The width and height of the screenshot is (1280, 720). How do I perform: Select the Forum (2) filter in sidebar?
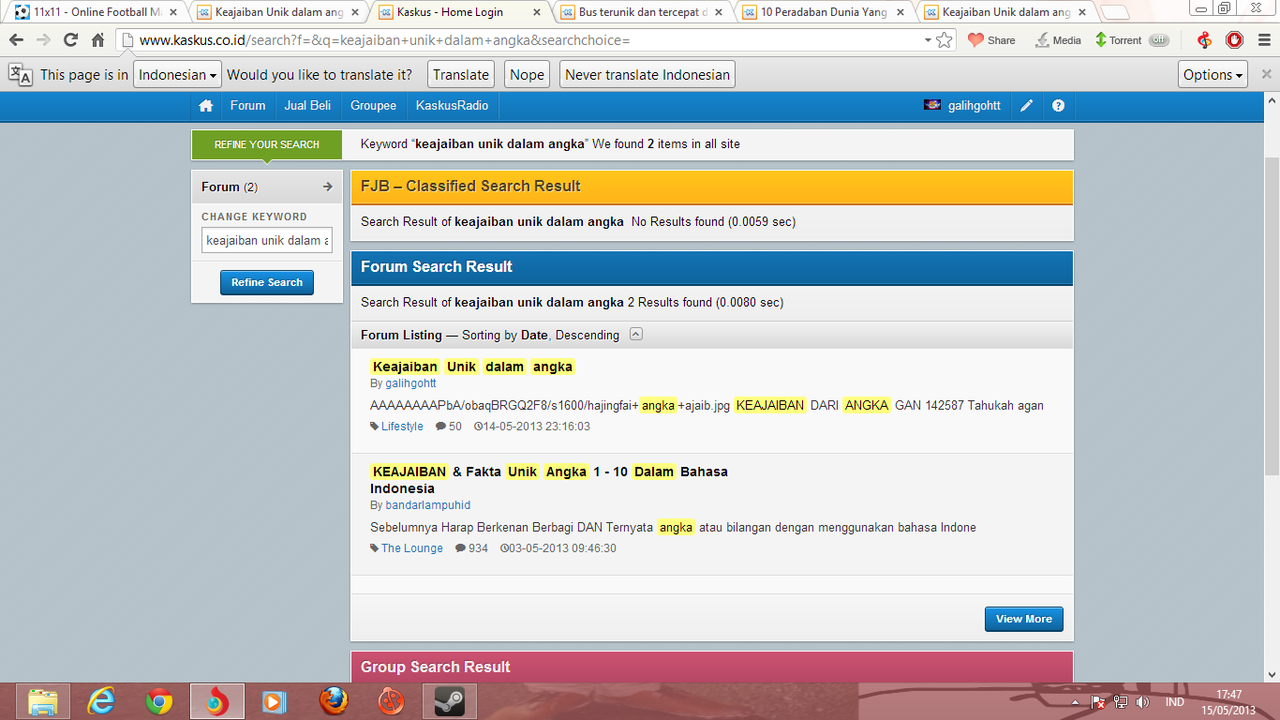(267, 187)
